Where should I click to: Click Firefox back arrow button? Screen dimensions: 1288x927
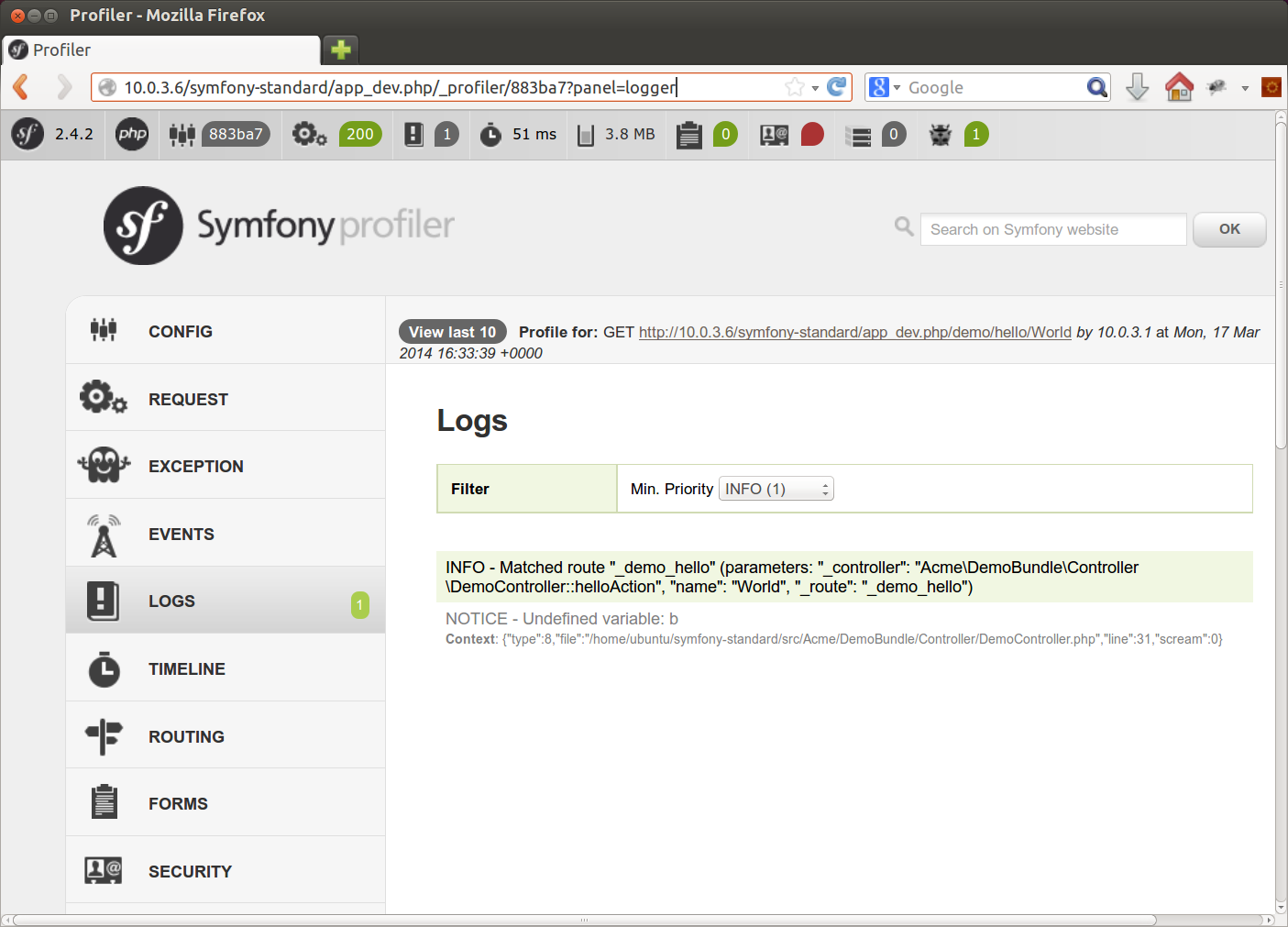(22, 87)
